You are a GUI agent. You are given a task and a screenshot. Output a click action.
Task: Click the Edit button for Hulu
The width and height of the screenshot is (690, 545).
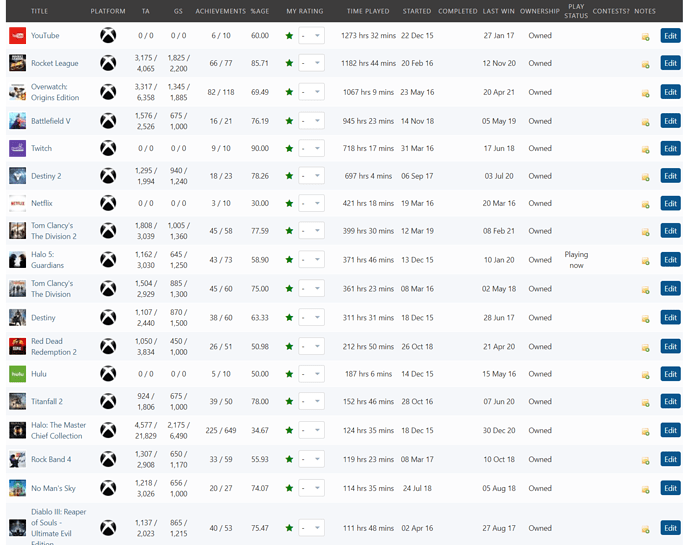(670, 374)
